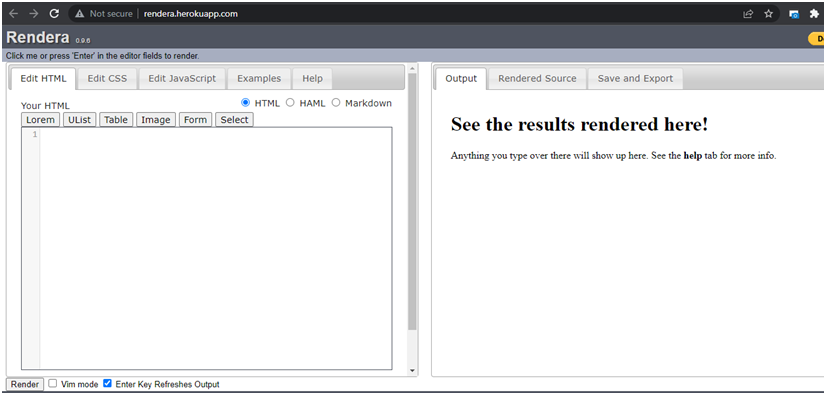
Task: Select the HTML radio button
Action: pyautogui.click(x=245, y=103)
